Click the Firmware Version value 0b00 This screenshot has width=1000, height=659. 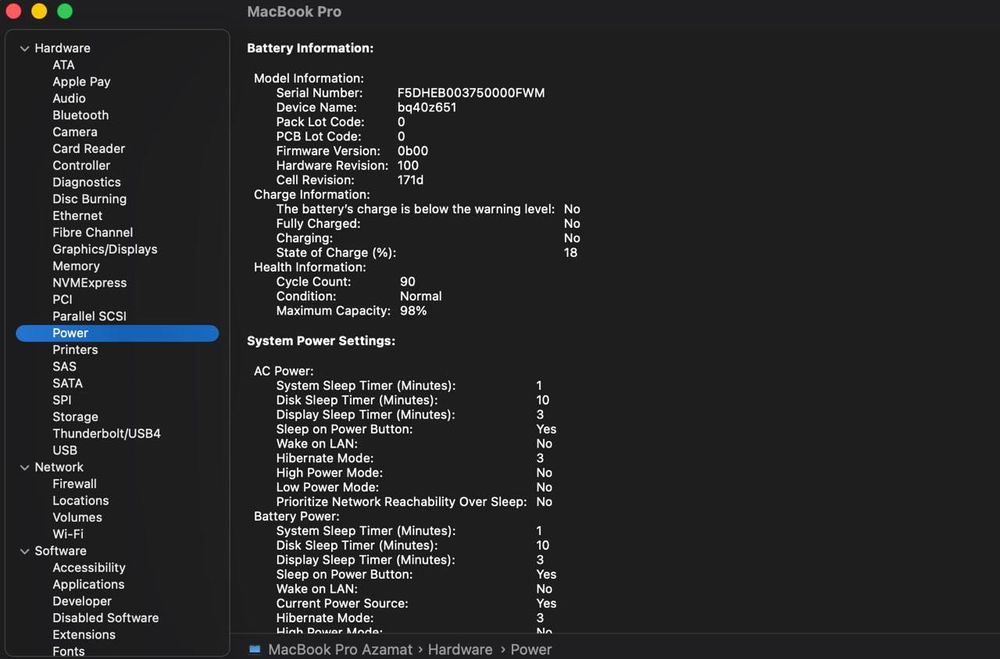[413, 151]
